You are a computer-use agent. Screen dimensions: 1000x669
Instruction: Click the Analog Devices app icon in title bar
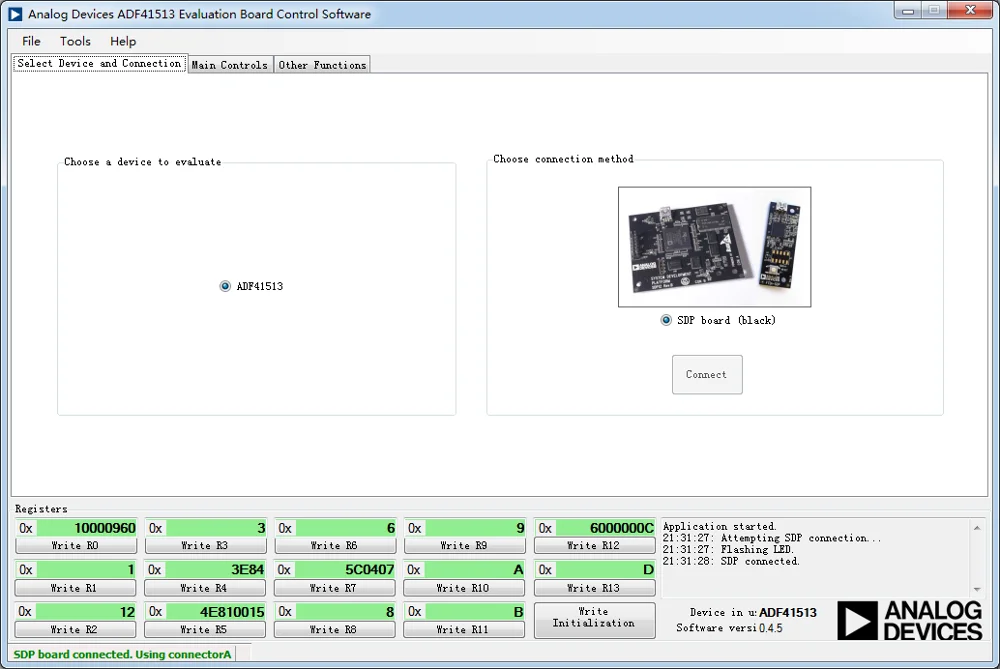coord(15,13)
